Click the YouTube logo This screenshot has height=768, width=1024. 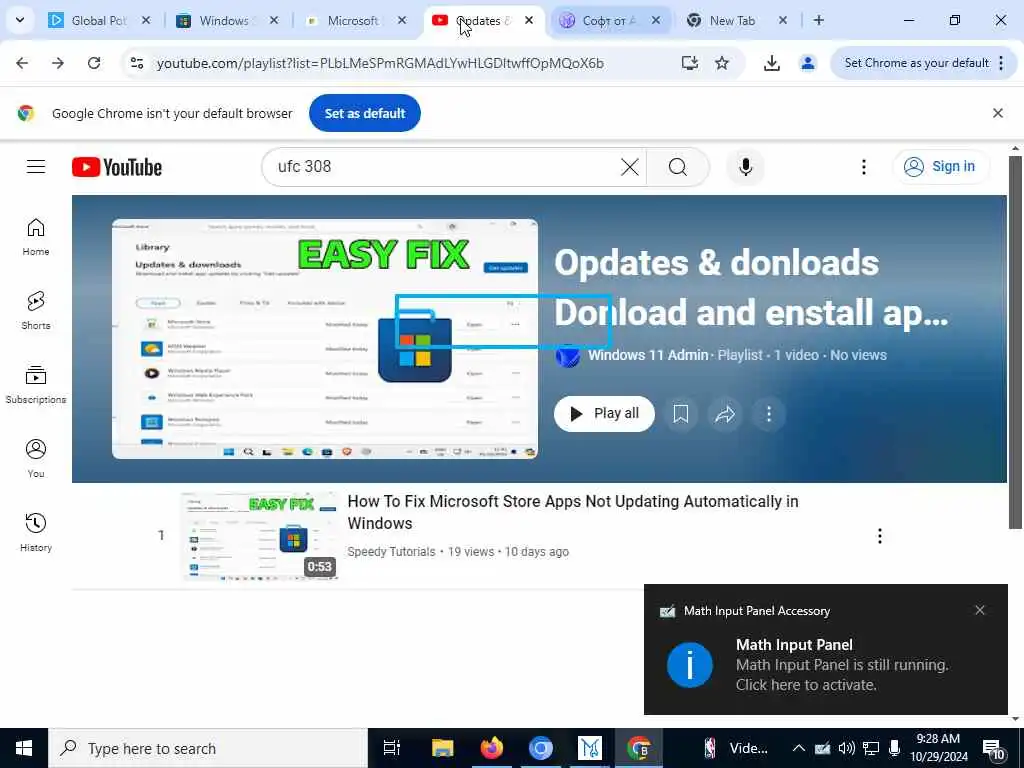click(117, 167)
